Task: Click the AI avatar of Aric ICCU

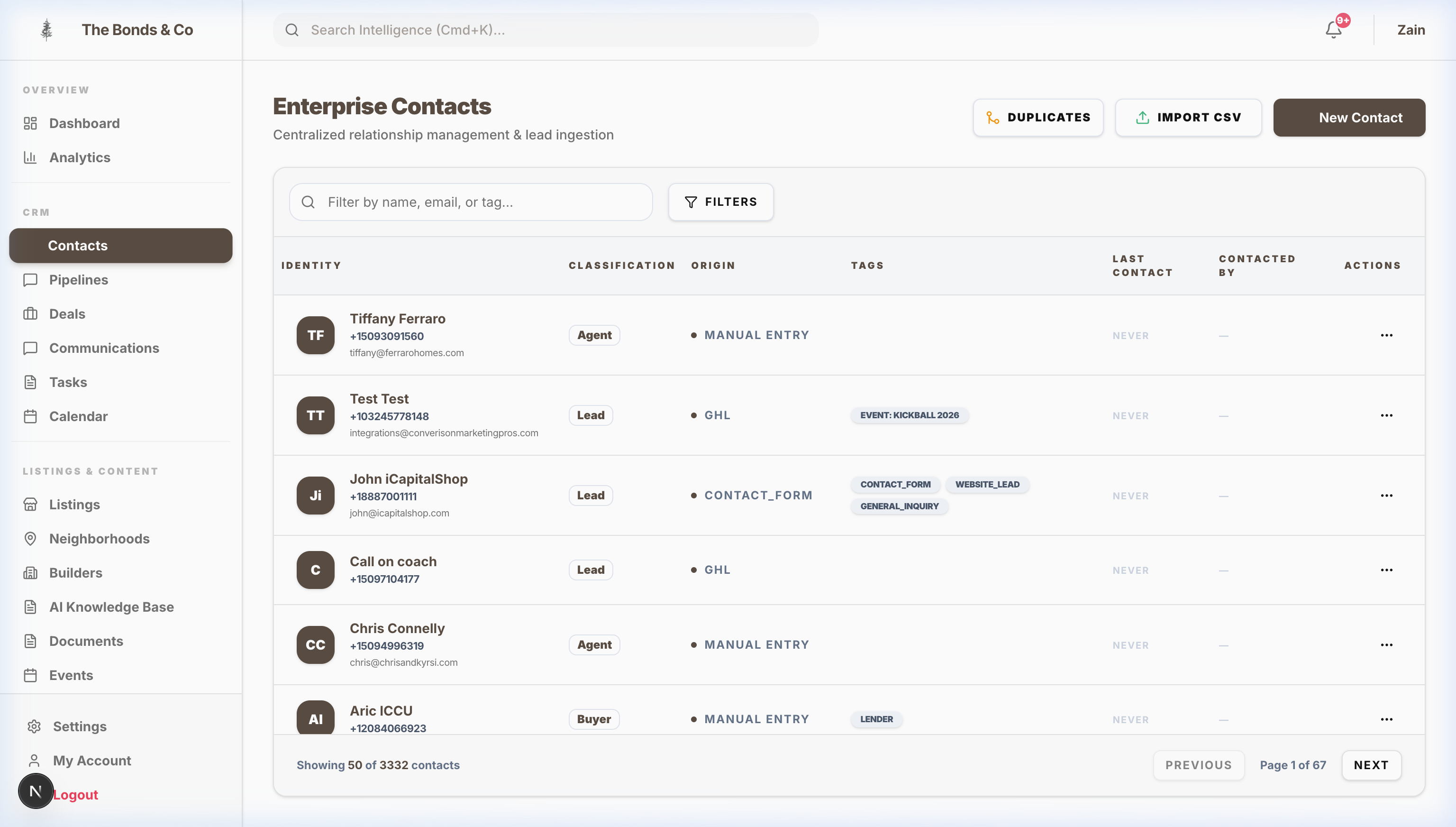Action: coord(316,717)
